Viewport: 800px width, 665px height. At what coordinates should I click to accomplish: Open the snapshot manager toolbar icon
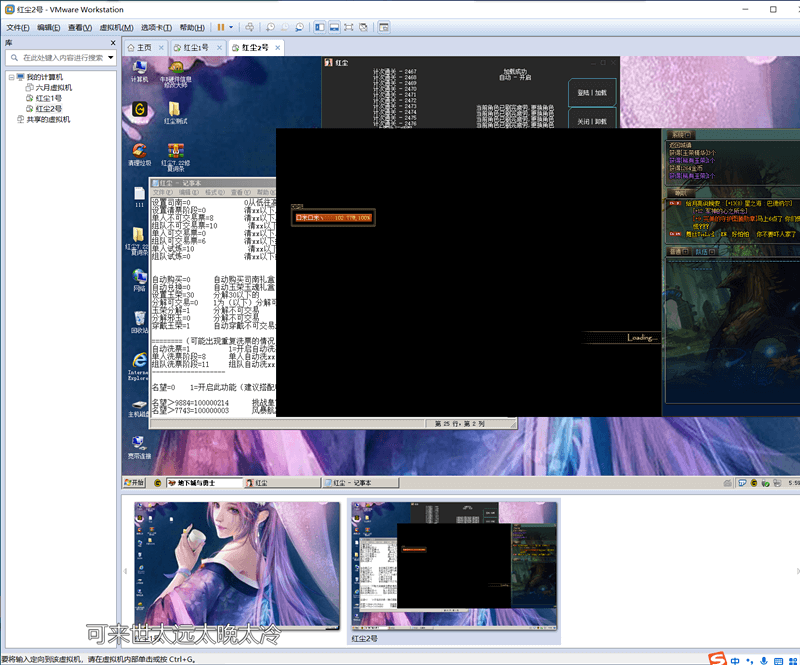coord(299,27)
